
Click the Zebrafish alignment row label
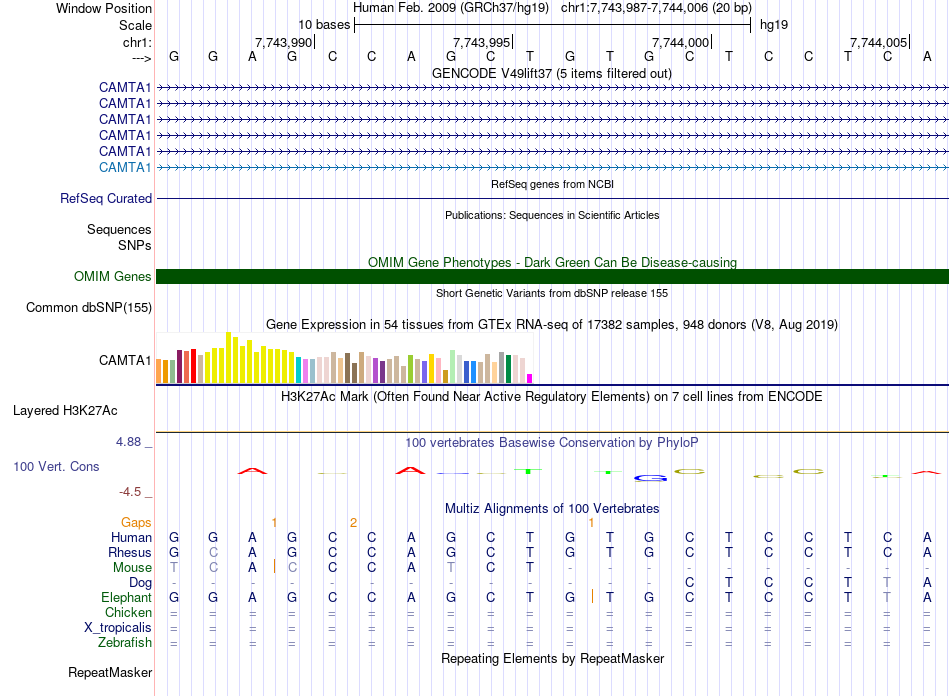[125, 643]
